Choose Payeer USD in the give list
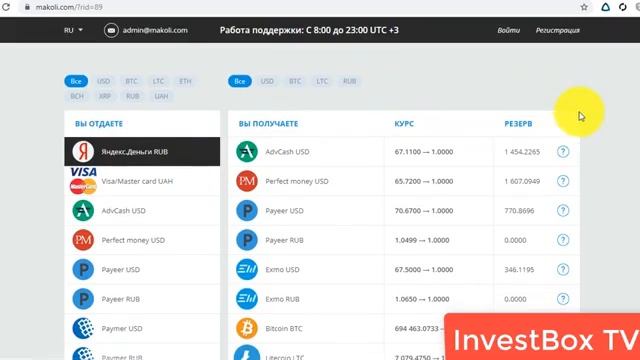Viewport: 640px width, 360px height. point(142,269)
